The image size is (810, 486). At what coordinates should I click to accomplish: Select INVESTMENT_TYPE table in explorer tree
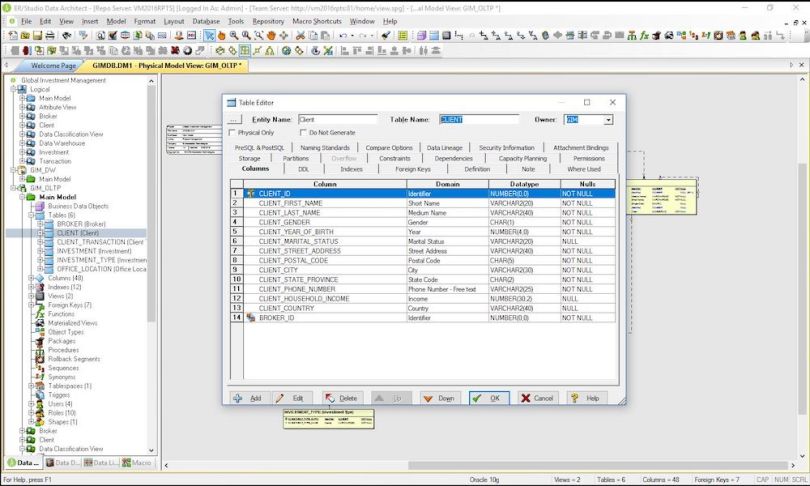[101, 260]
